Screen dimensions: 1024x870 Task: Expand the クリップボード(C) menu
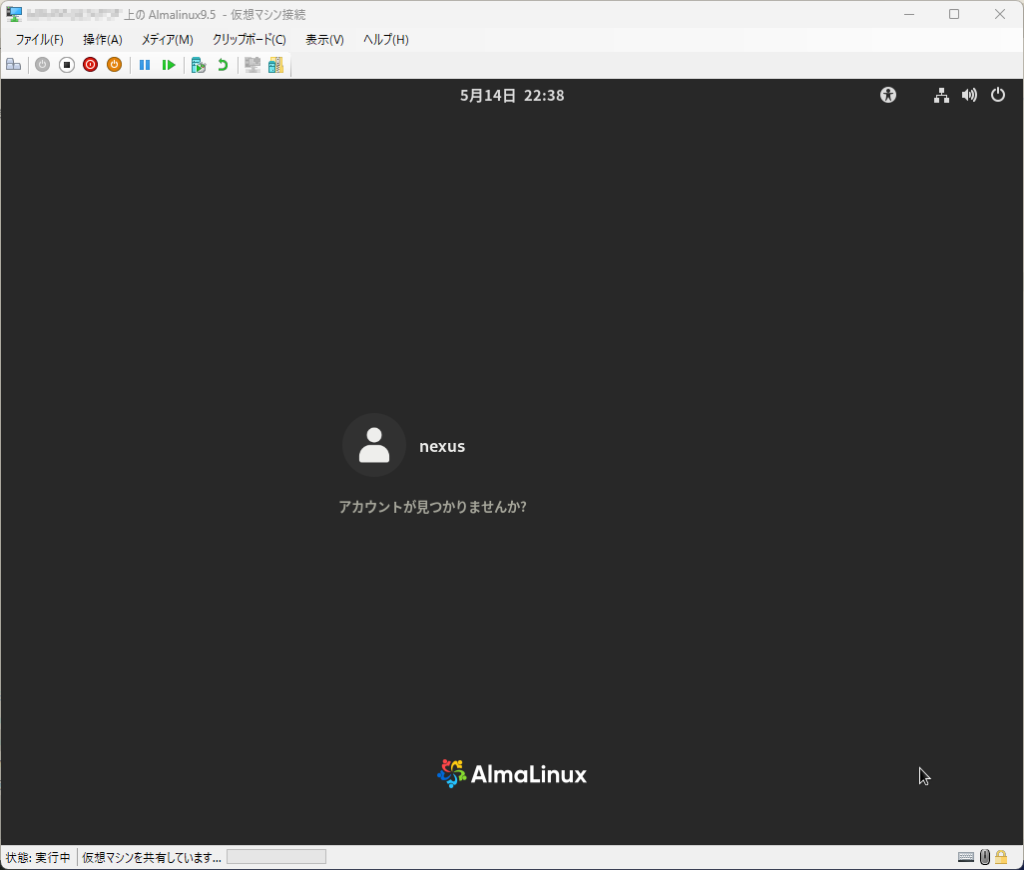click(249, 40)
